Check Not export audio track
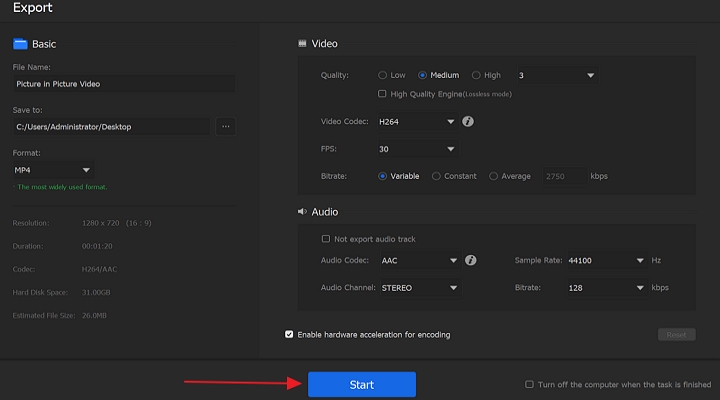Image resolution: width=720 pixels, height=400 pixels. (x=326, y=239)
